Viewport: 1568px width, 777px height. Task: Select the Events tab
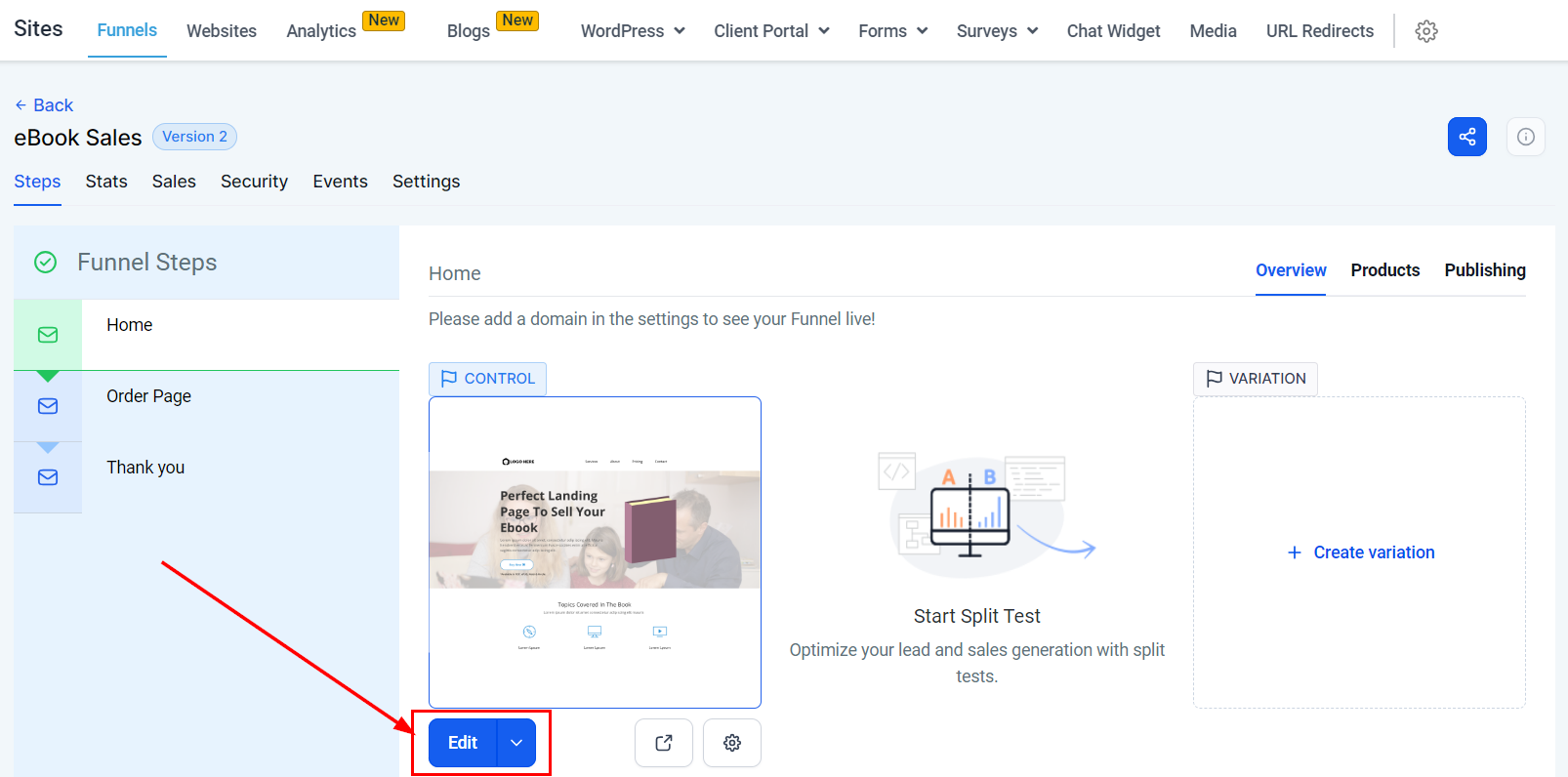[340, 182]
